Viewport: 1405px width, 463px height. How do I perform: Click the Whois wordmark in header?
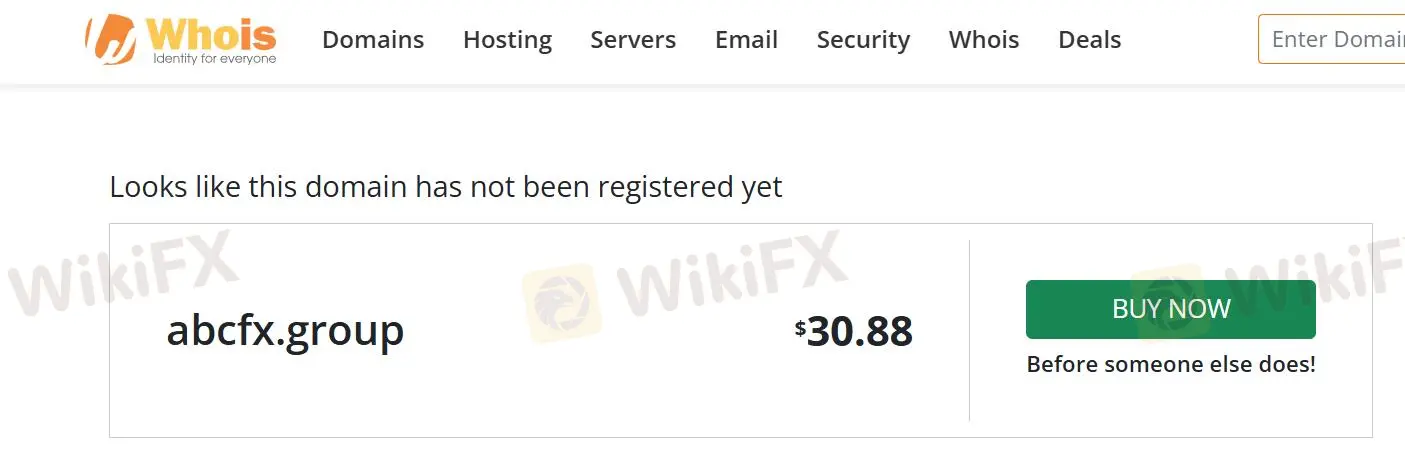[x=212, y=33]
